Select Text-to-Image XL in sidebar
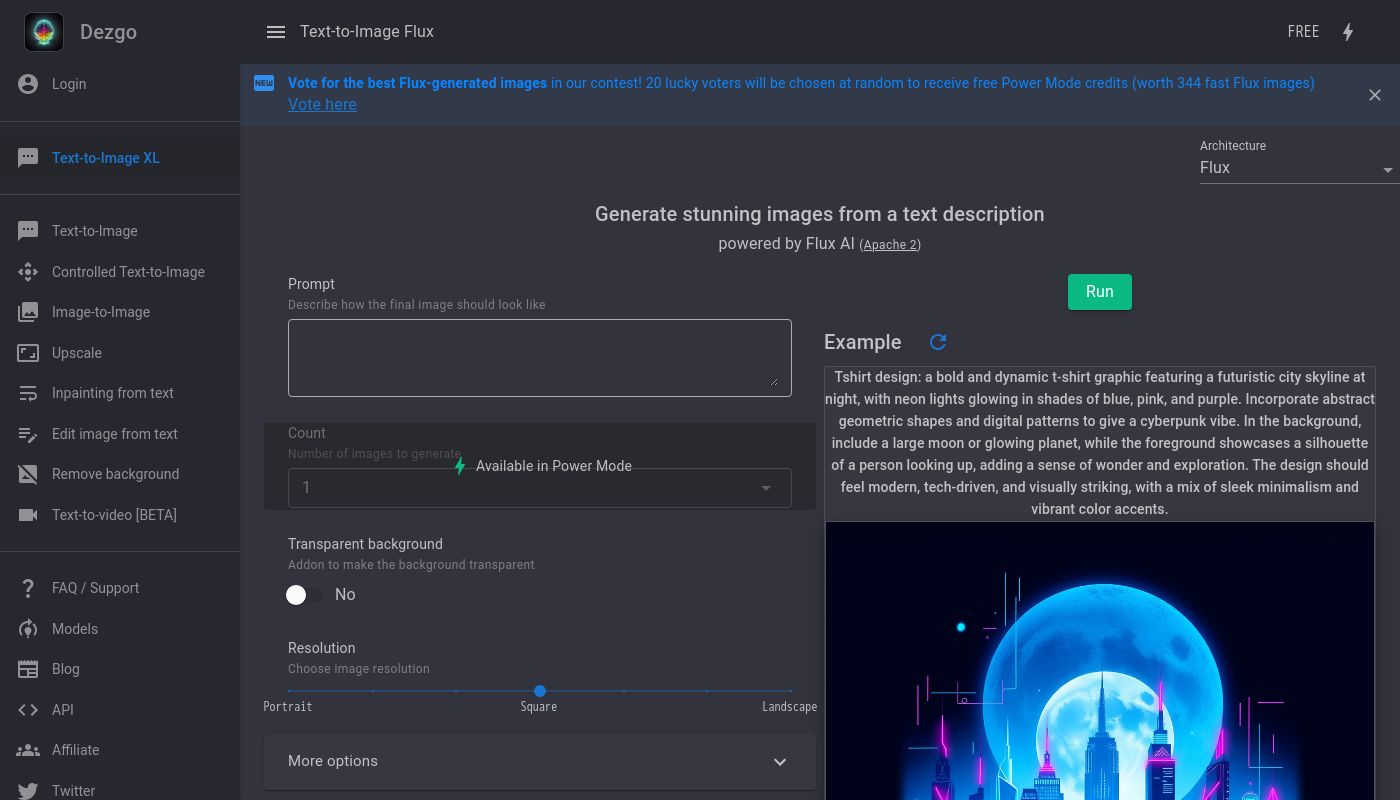 coord(120,158)
